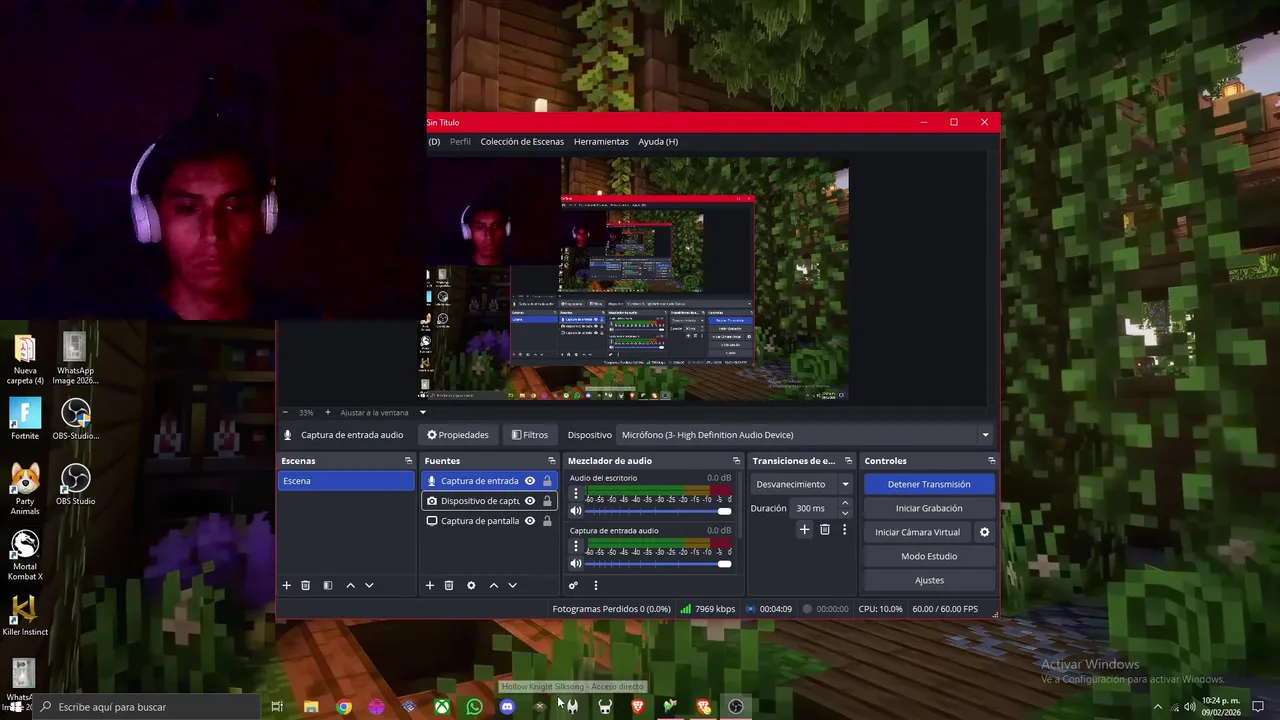Open Propiedades of the selected source
The image size is (1280, 720).
click(458, 435)
